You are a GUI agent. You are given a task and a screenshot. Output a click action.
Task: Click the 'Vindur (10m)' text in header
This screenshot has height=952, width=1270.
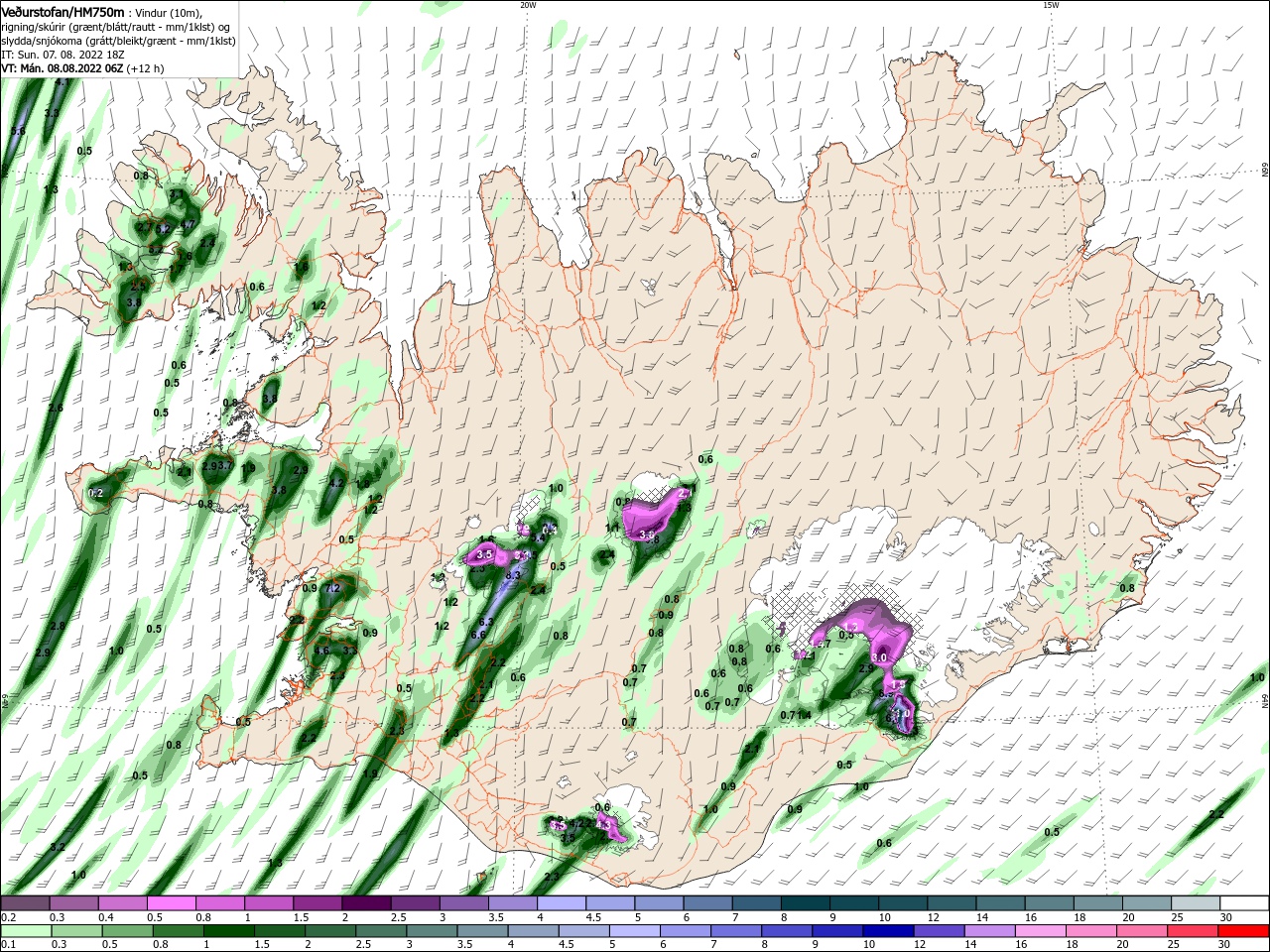[x=169, y=12]
